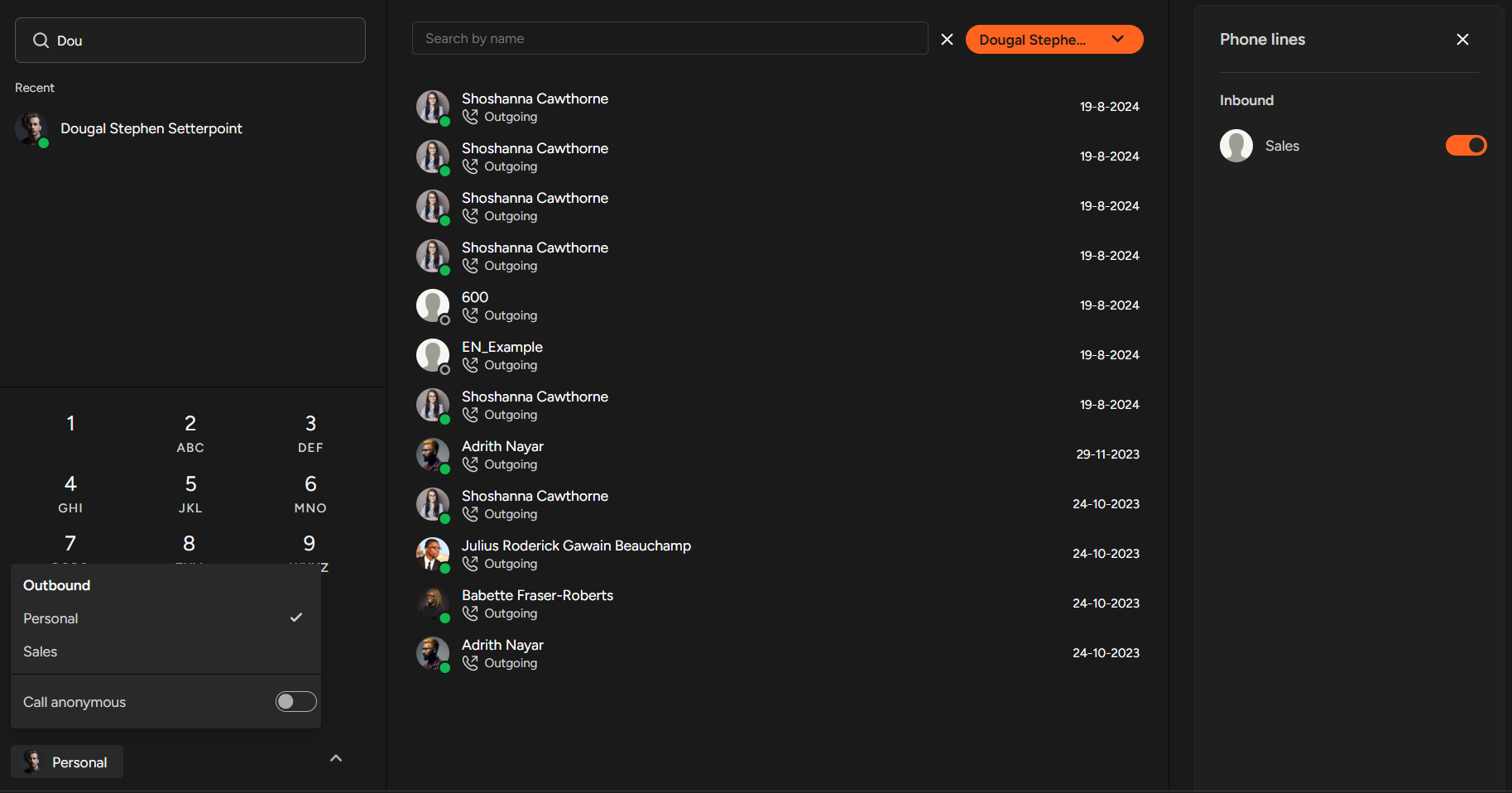1512x793 pixels.
Task: Open the Dougal Stephe... contact dropdown
Action: tap(1054, 39)
